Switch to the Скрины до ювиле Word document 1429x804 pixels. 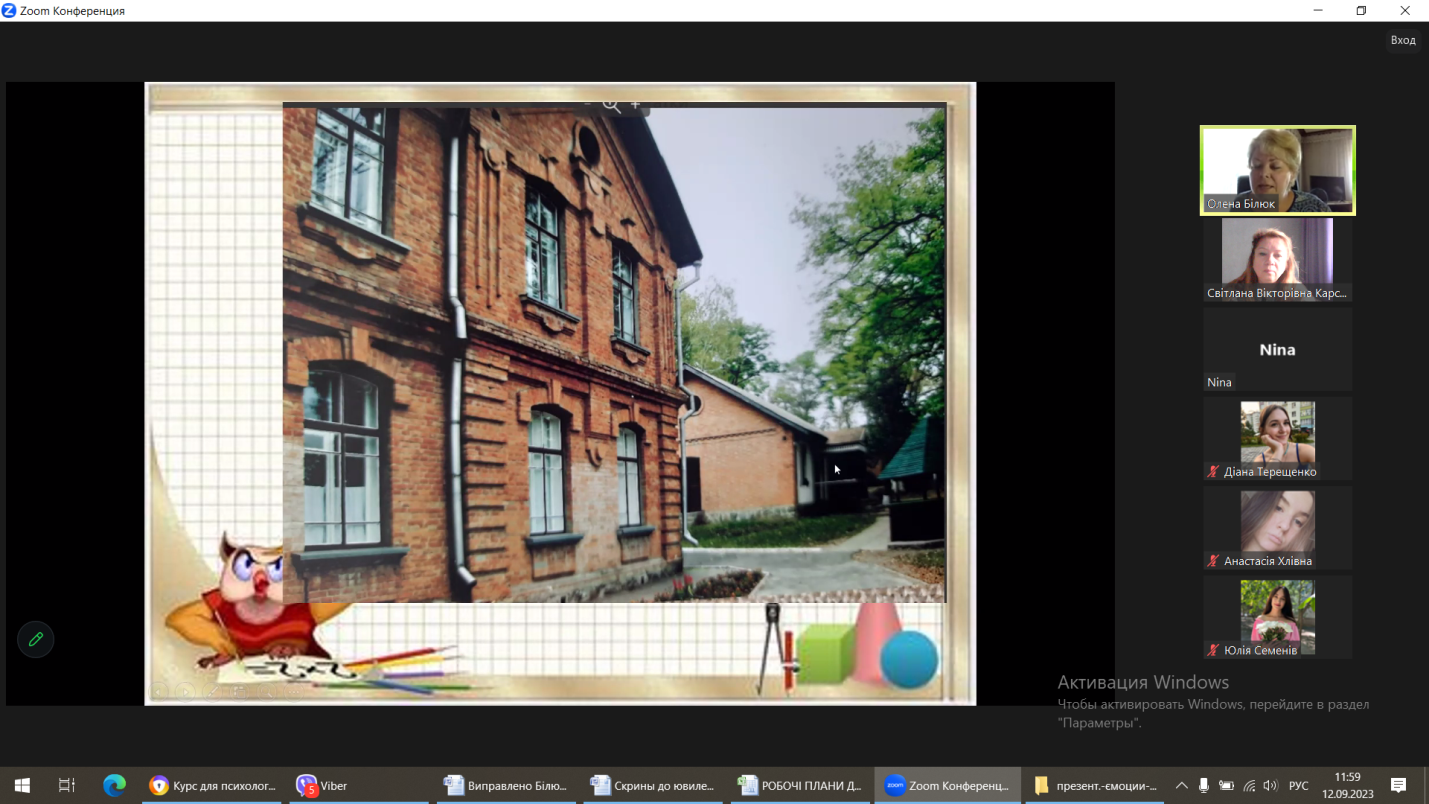pos(653,786)
